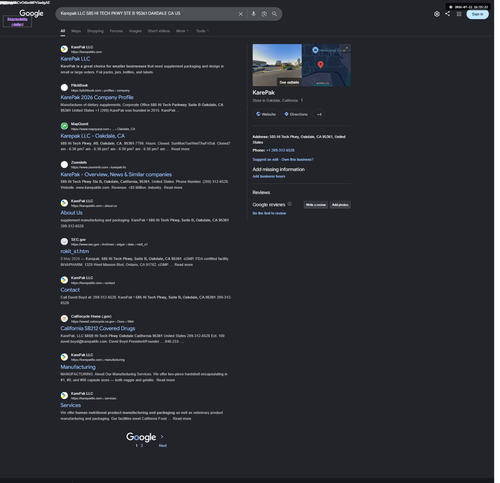The image size is (500, 483).
Task: Expand the More search filters dropdown
Action: (182, 31)
